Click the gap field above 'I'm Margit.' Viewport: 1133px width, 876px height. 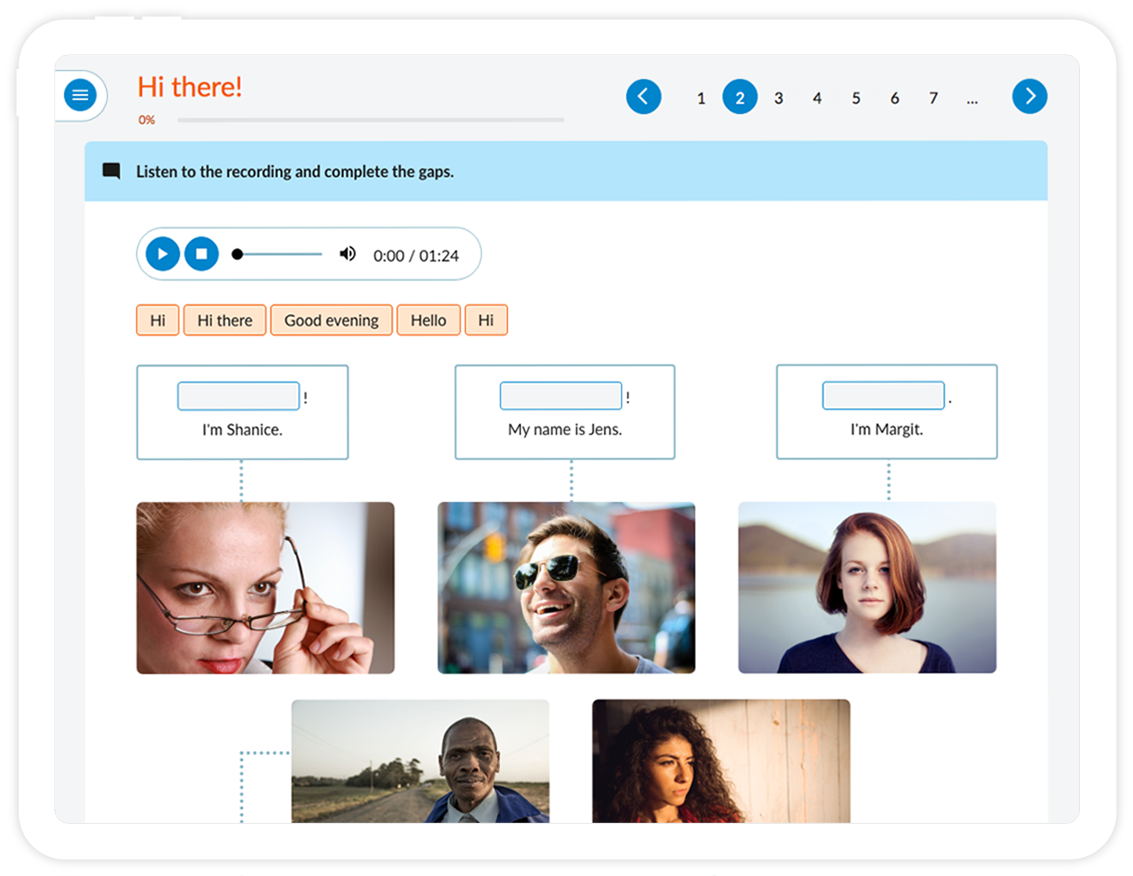point(883,396)
